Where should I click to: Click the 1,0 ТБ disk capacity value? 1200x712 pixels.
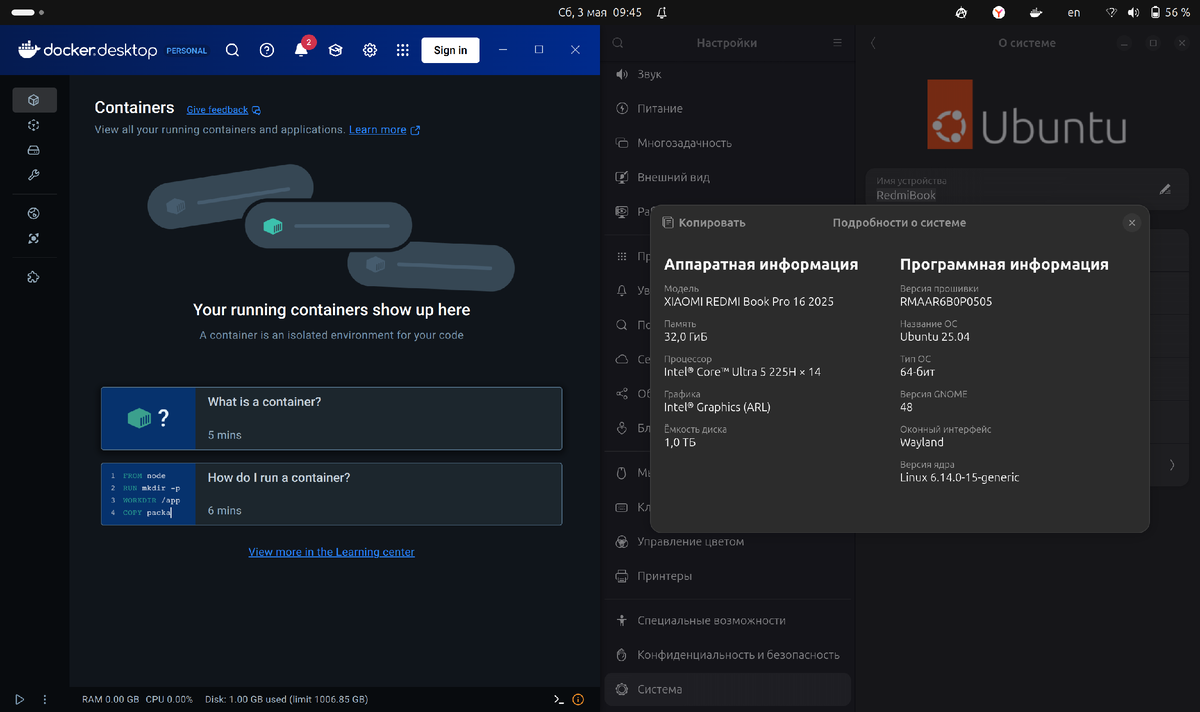tap(680, 442)
